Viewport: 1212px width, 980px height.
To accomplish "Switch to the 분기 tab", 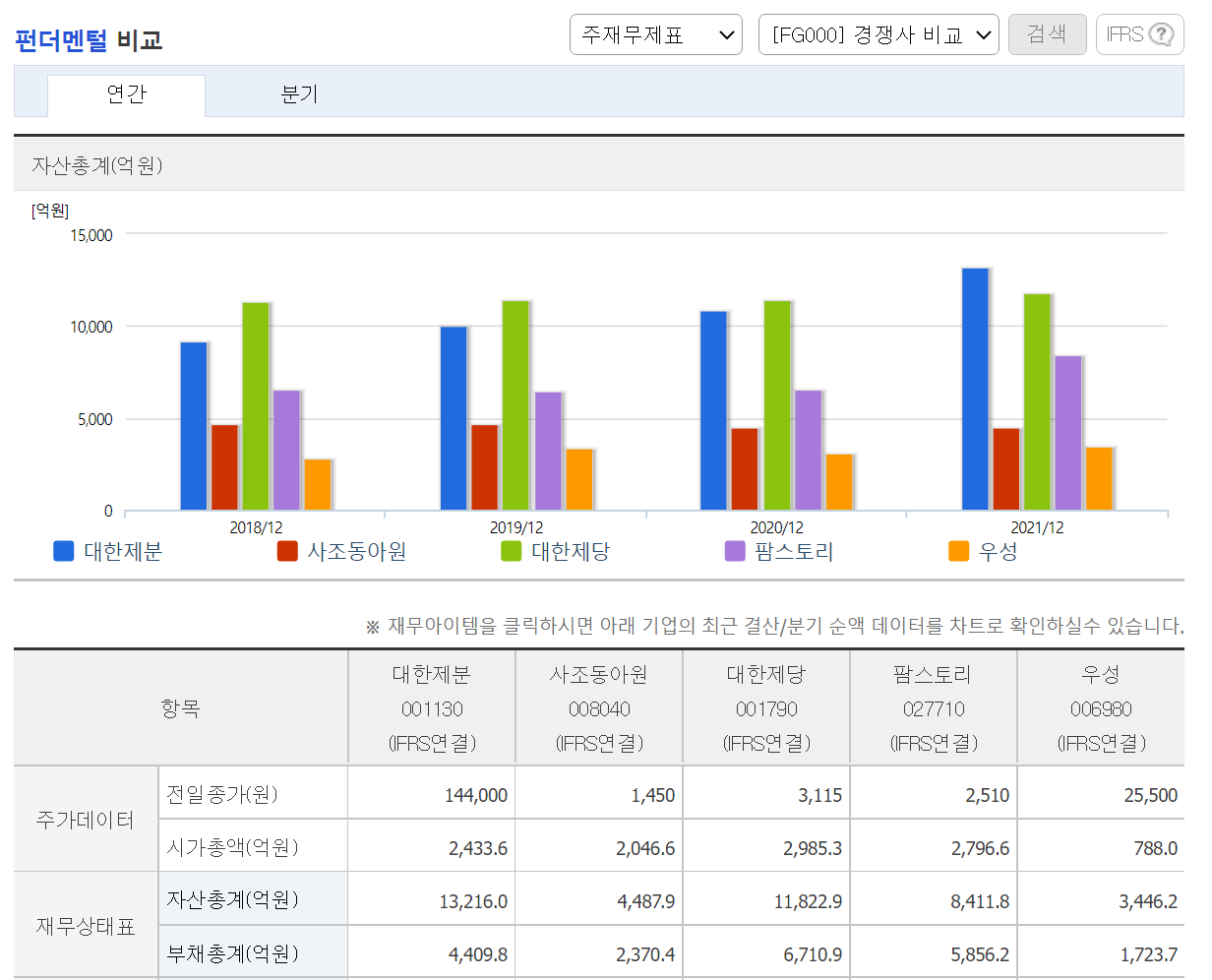I will click(x=299, y=95).
